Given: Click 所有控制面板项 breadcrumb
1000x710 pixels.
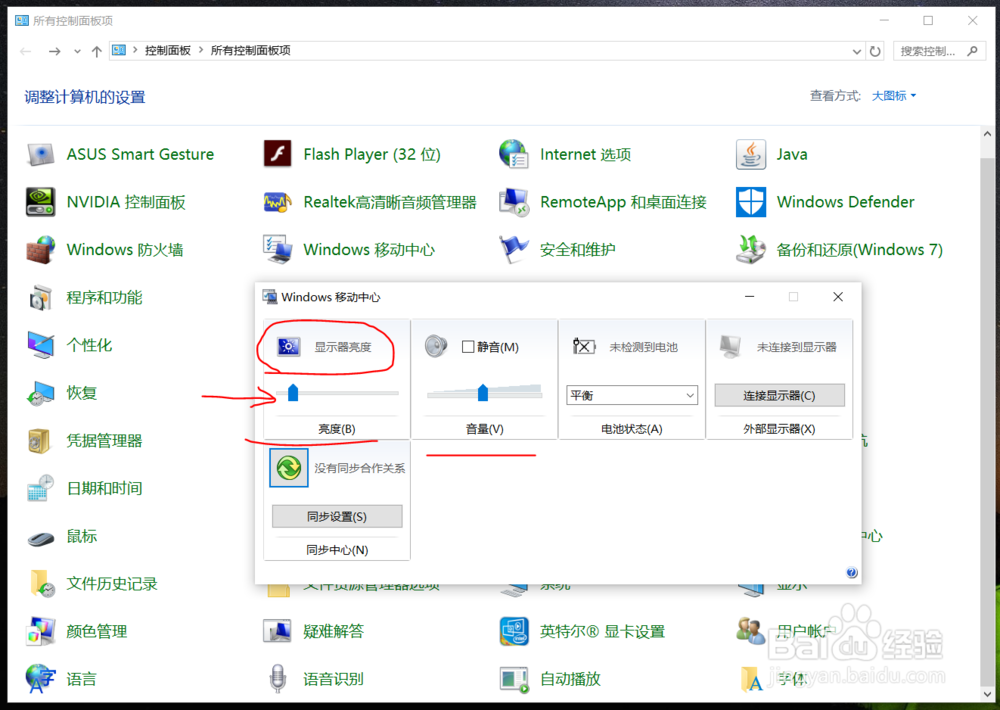Looking at the screenshot, I should 251,50.
